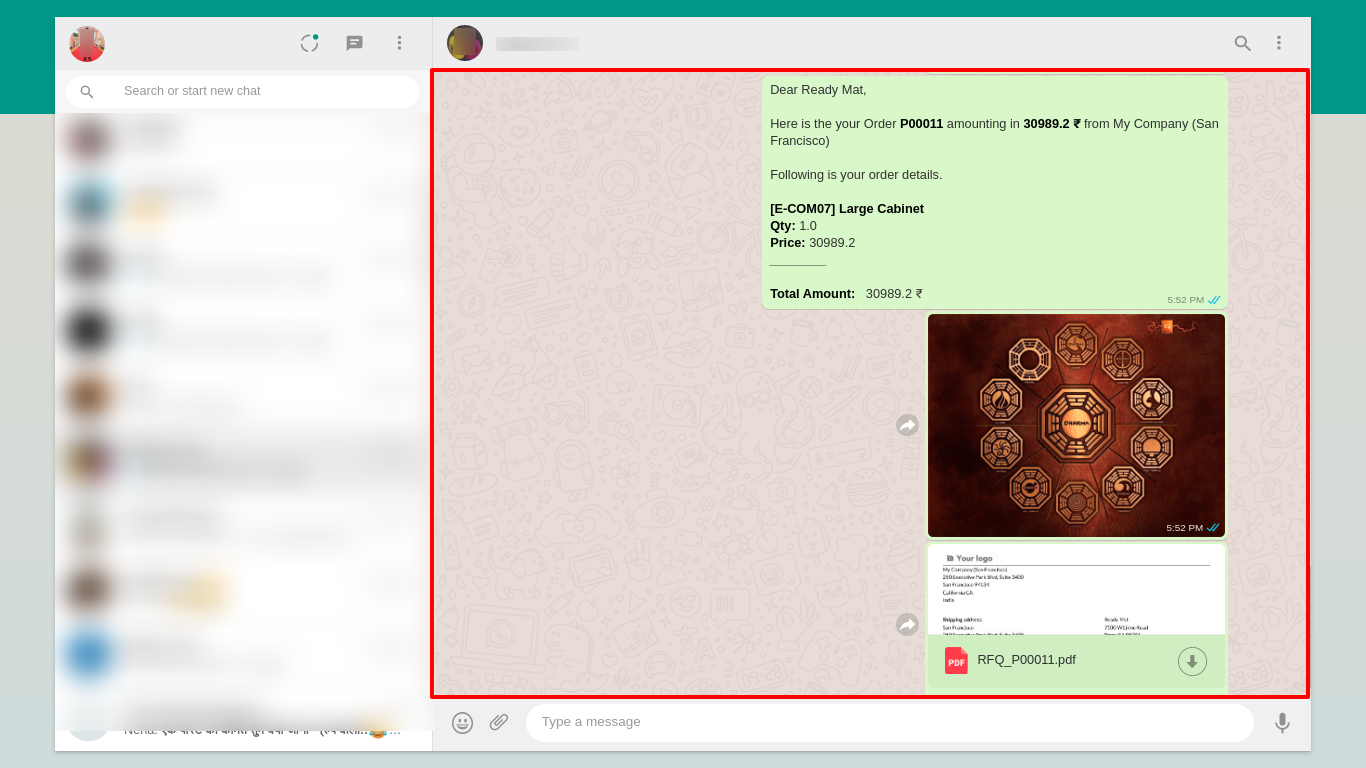Open the Status updates icon
This screenshot has height=768, width=1366.
pyautogui.click(x=309, y=43)
